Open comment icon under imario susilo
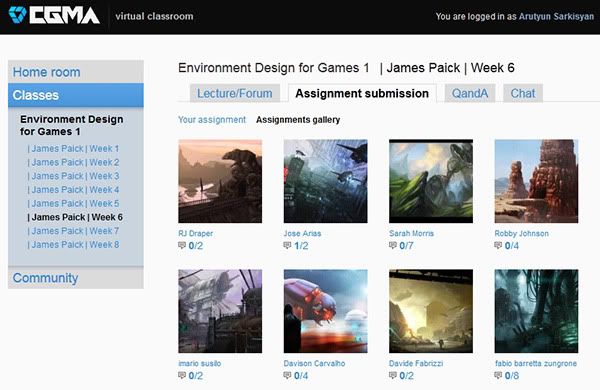This screenshot has height=390, width=600. click(182, 375)
